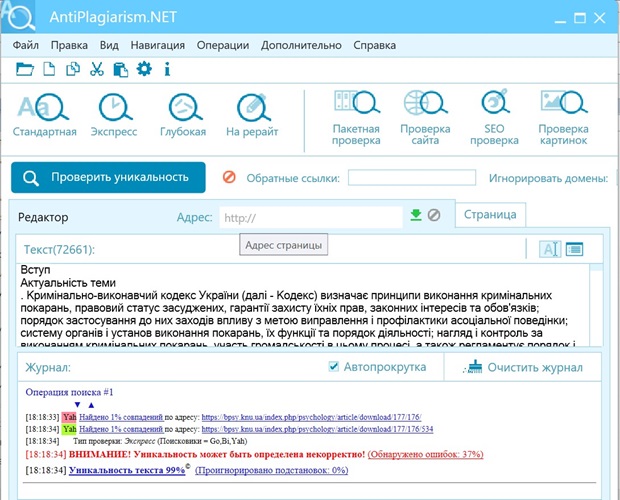The height and width of the screenshot is (500, 620).
Task: Click the Игнорировать домены: label
Action: 548,178
